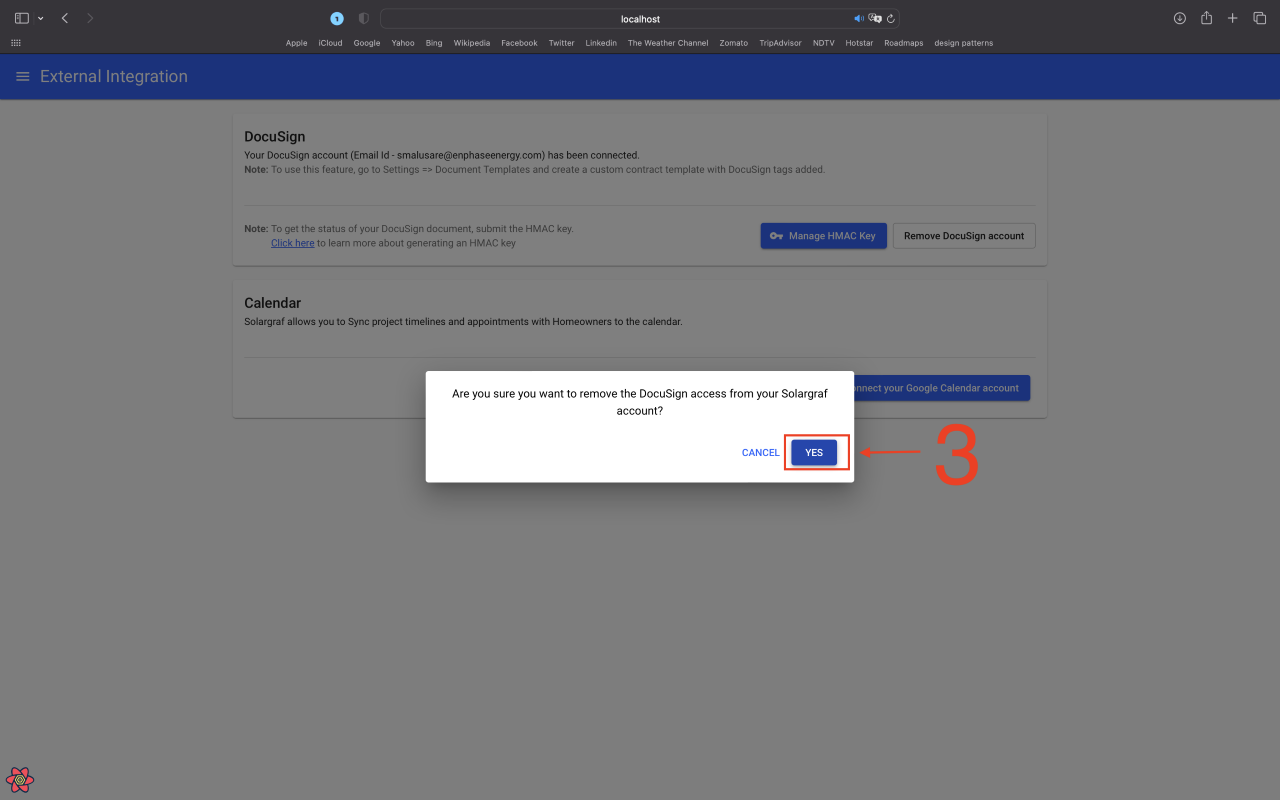This screenshot has width=1280, height=800.
Task: Open the 'Click here' HMAC help link
Action: pos(292,242)
